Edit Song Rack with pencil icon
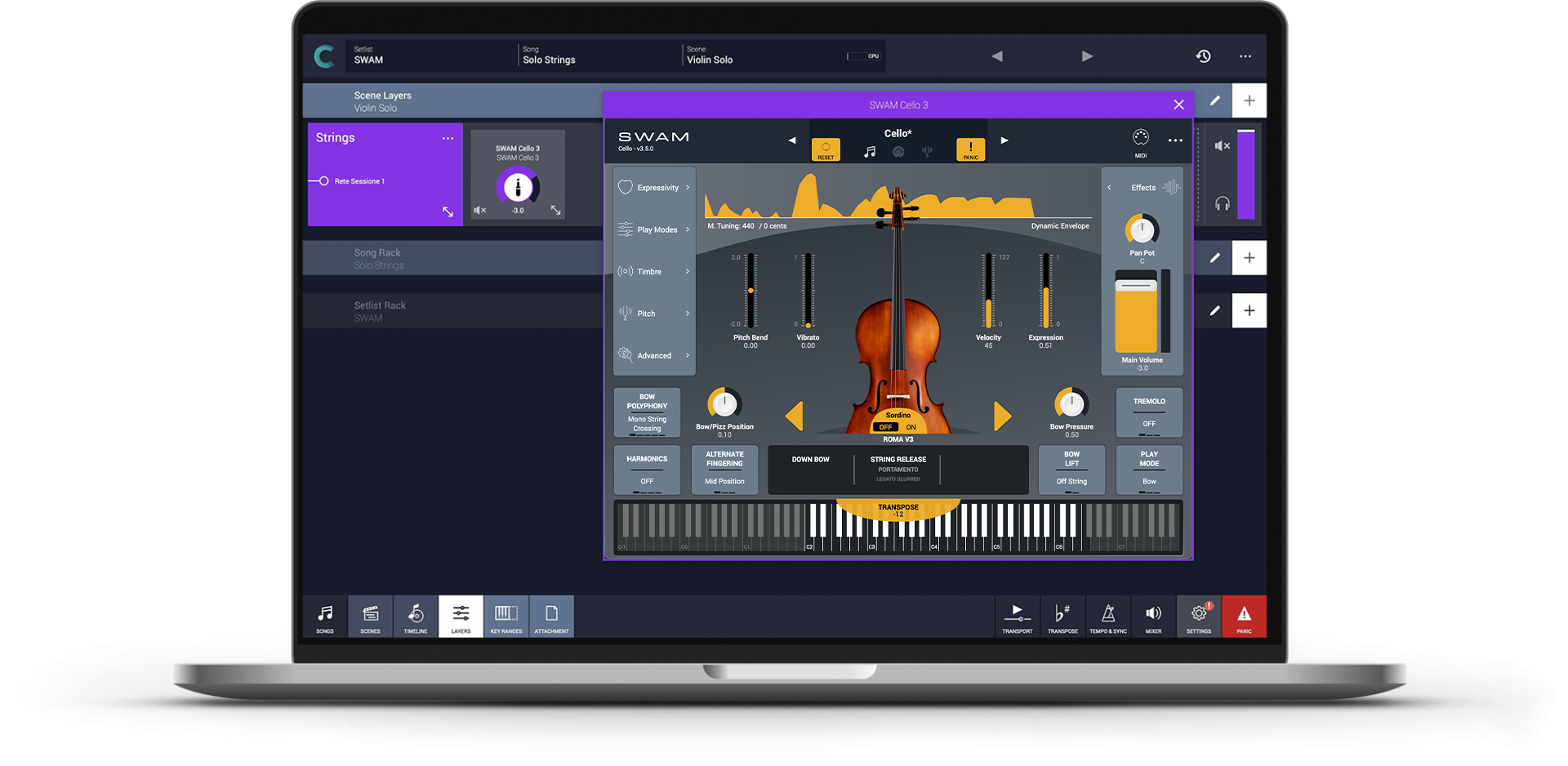The height and width of the screenshot is (766, 1568). click(1215, 258)
